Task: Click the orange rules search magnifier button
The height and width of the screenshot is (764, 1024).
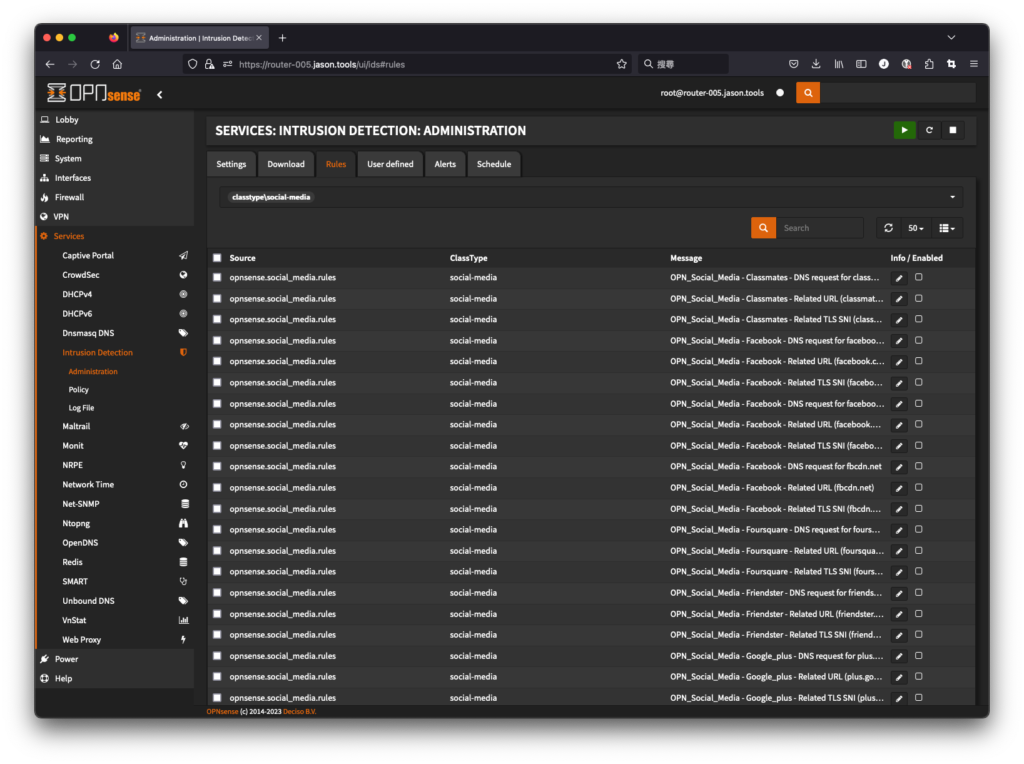Action: [x=763, y=228]
